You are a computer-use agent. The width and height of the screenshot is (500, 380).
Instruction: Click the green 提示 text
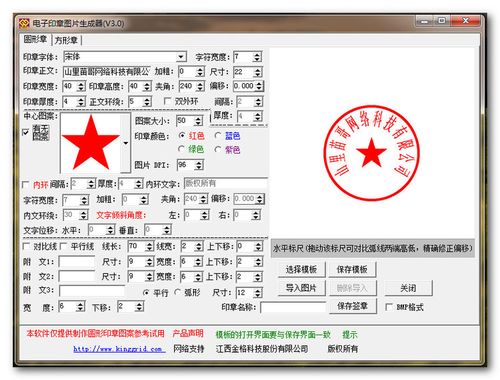coord(350,334)
